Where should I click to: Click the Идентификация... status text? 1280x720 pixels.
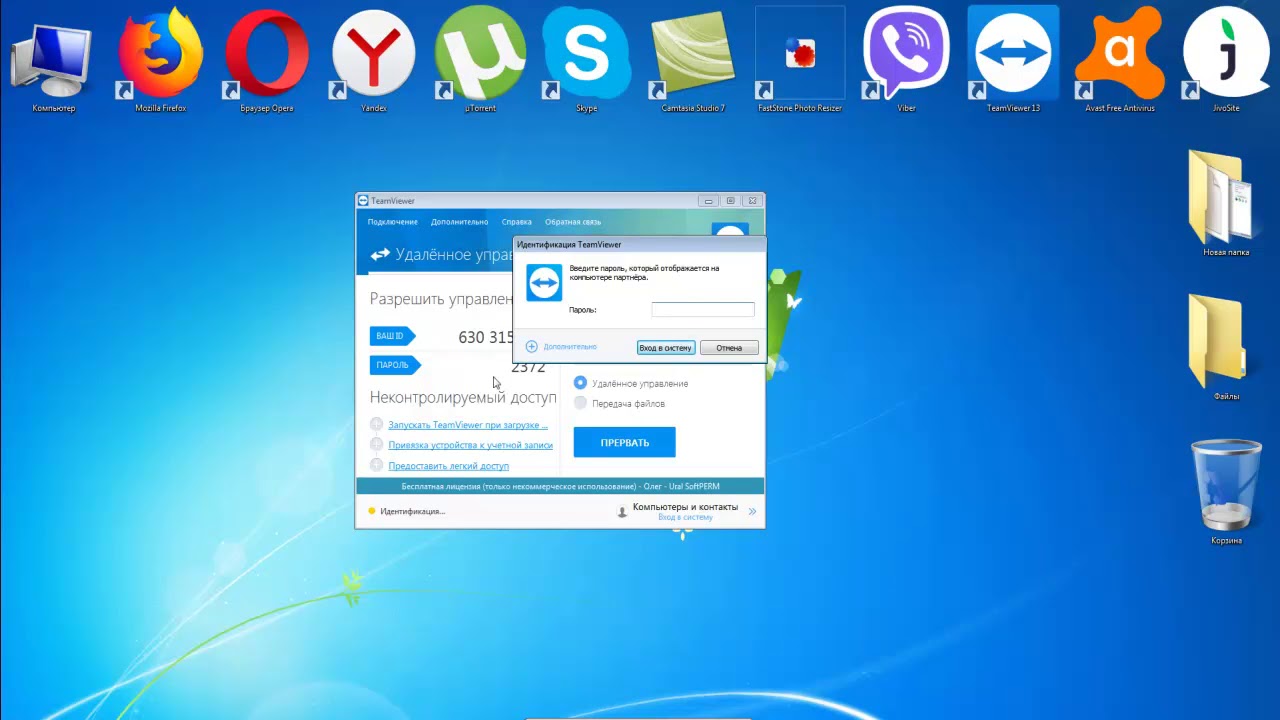[413, 511]
